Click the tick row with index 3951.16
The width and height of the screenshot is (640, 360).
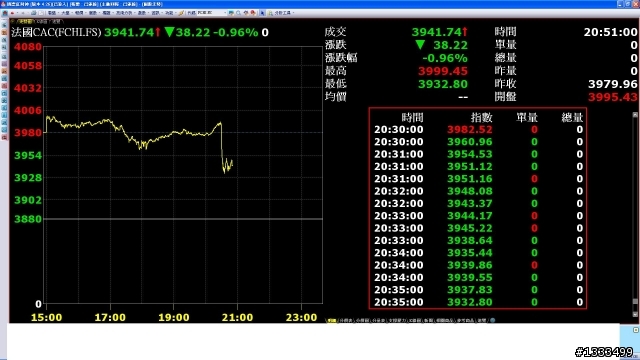478,179
